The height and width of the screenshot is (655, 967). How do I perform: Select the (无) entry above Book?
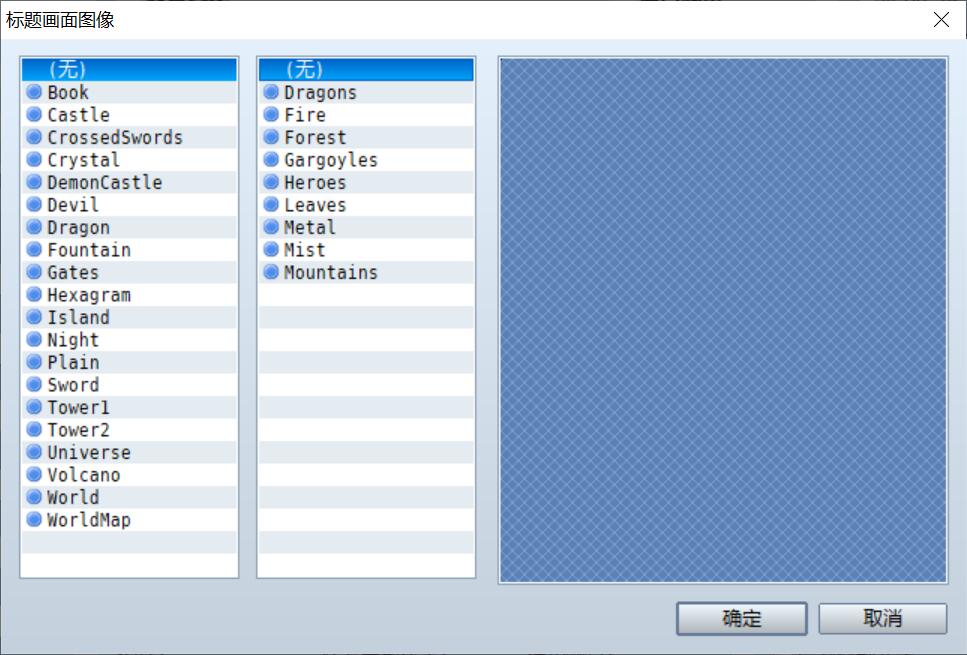(x=129, y=70)
